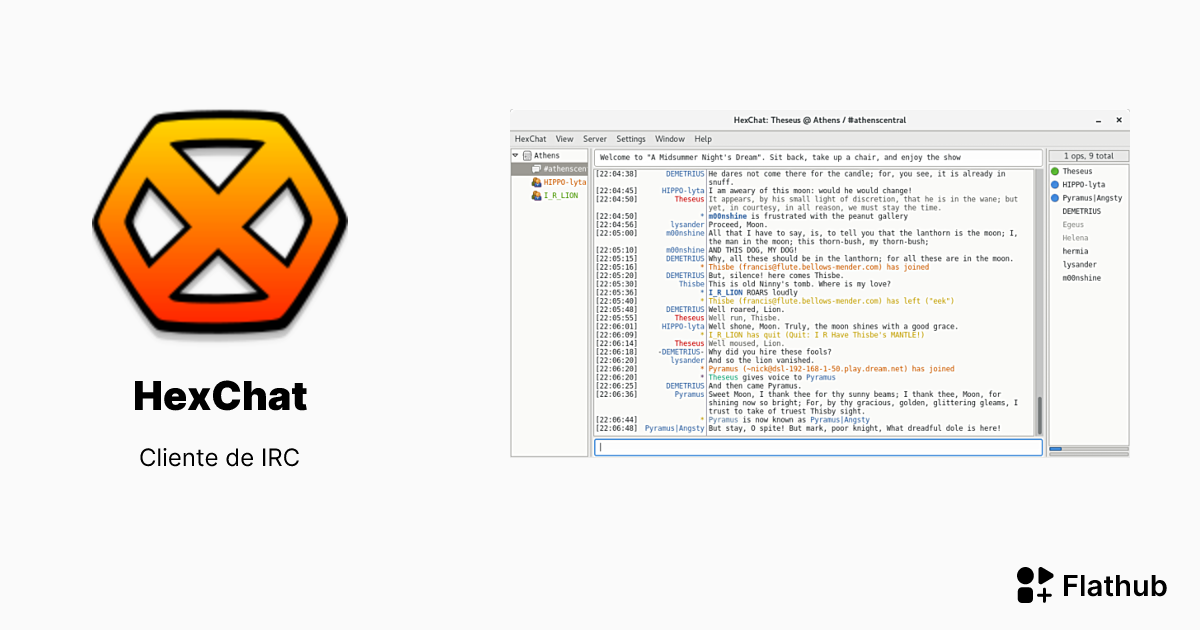Image resolution: width=1200 pixels, height=630 pixels.
Task: Toggle HIPPO-lyta's blue voice indicator
Action: (1054, 184)
